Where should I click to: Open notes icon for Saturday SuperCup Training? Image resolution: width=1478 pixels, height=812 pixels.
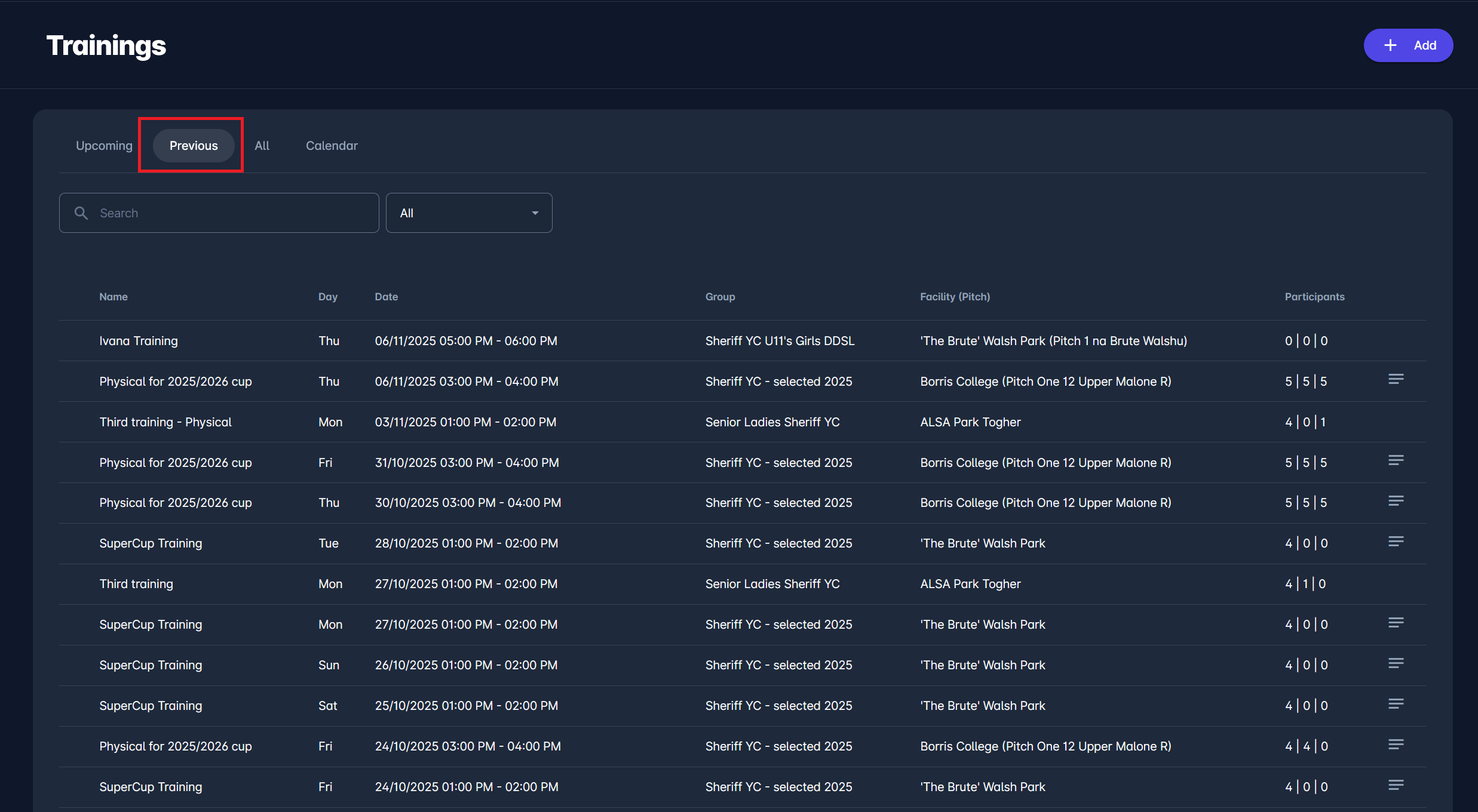tap(1396, 704)
